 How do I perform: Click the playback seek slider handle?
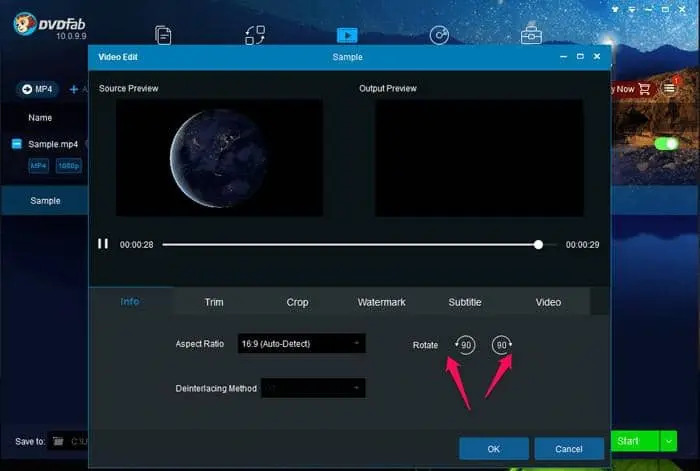539,244
